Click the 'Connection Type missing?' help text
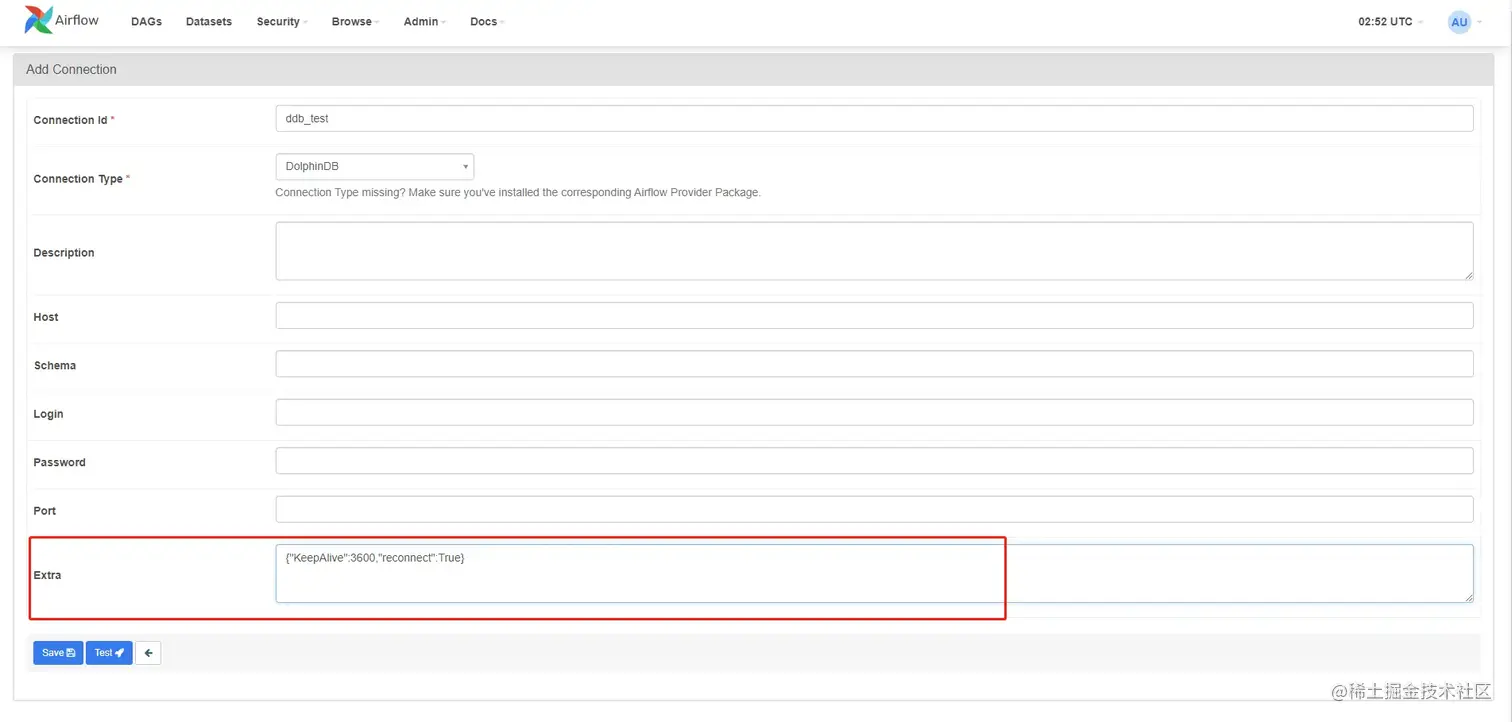The height and width of the screenshot is (722, 1512). click(518, 192)
